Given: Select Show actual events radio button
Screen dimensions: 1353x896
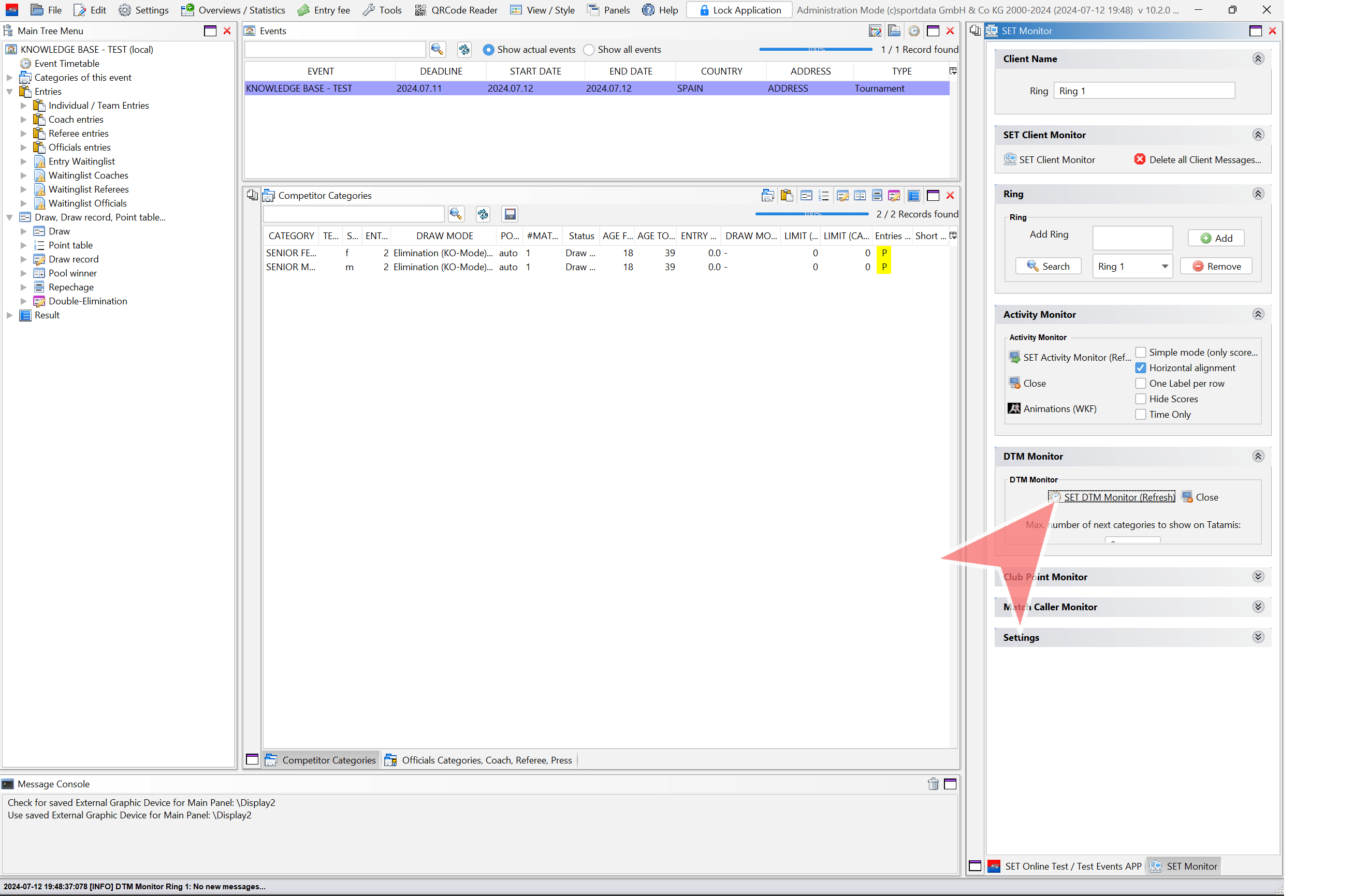Looking at the screenshot, I should (488, 50).
